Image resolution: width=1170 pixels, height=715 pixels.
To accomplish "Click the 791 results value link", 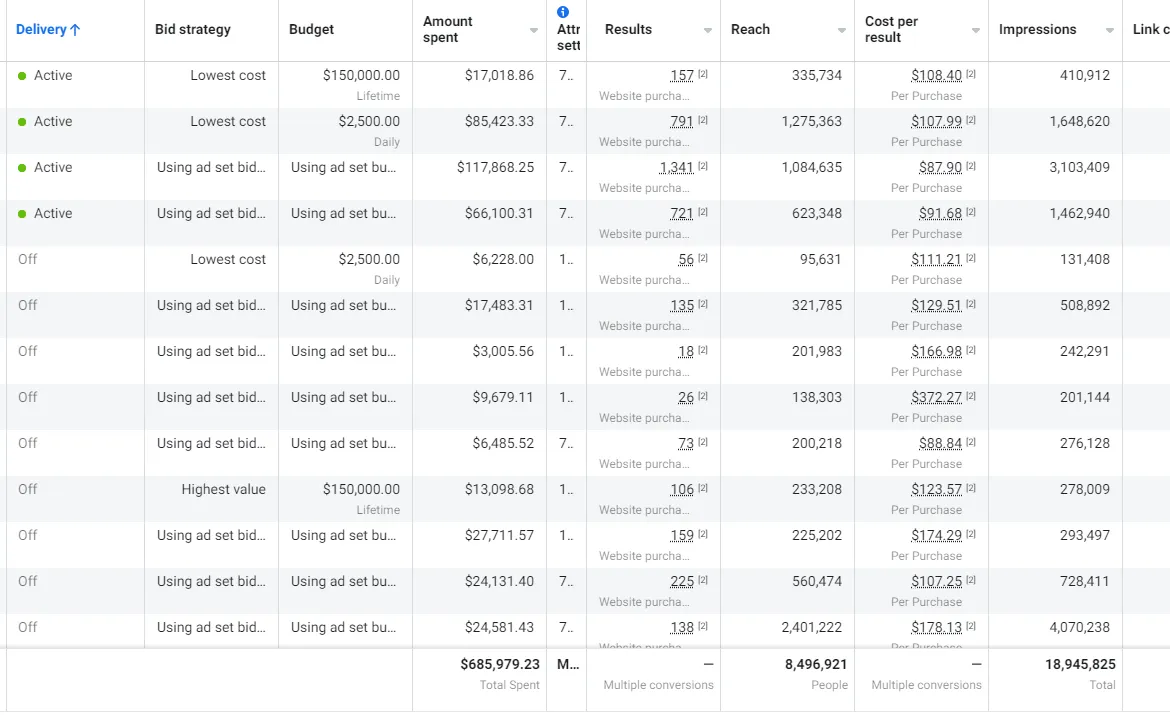I will click(682, 122).
